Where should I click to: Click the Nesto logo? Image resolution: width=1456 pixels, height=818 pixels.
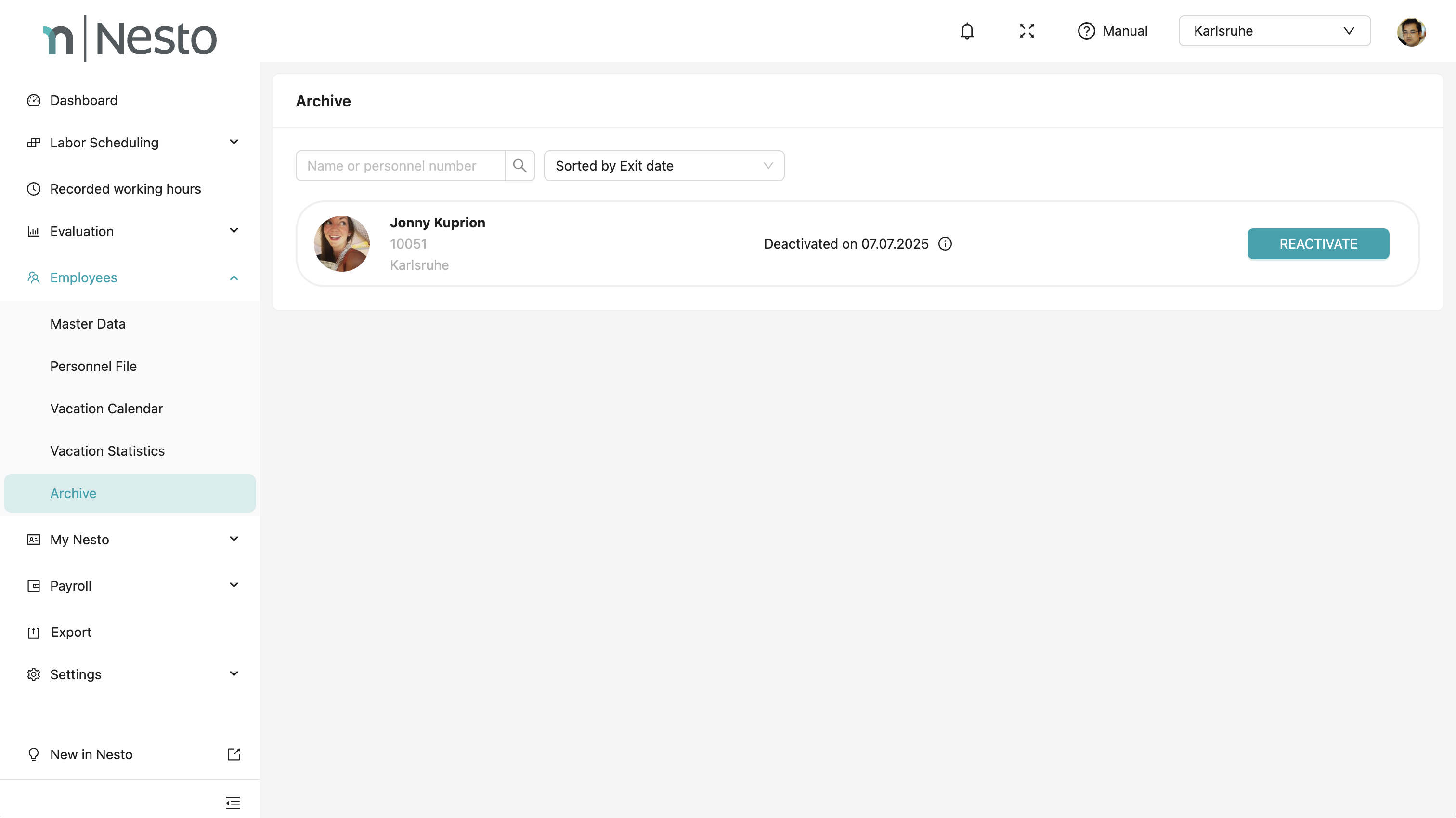click(130, 39)
